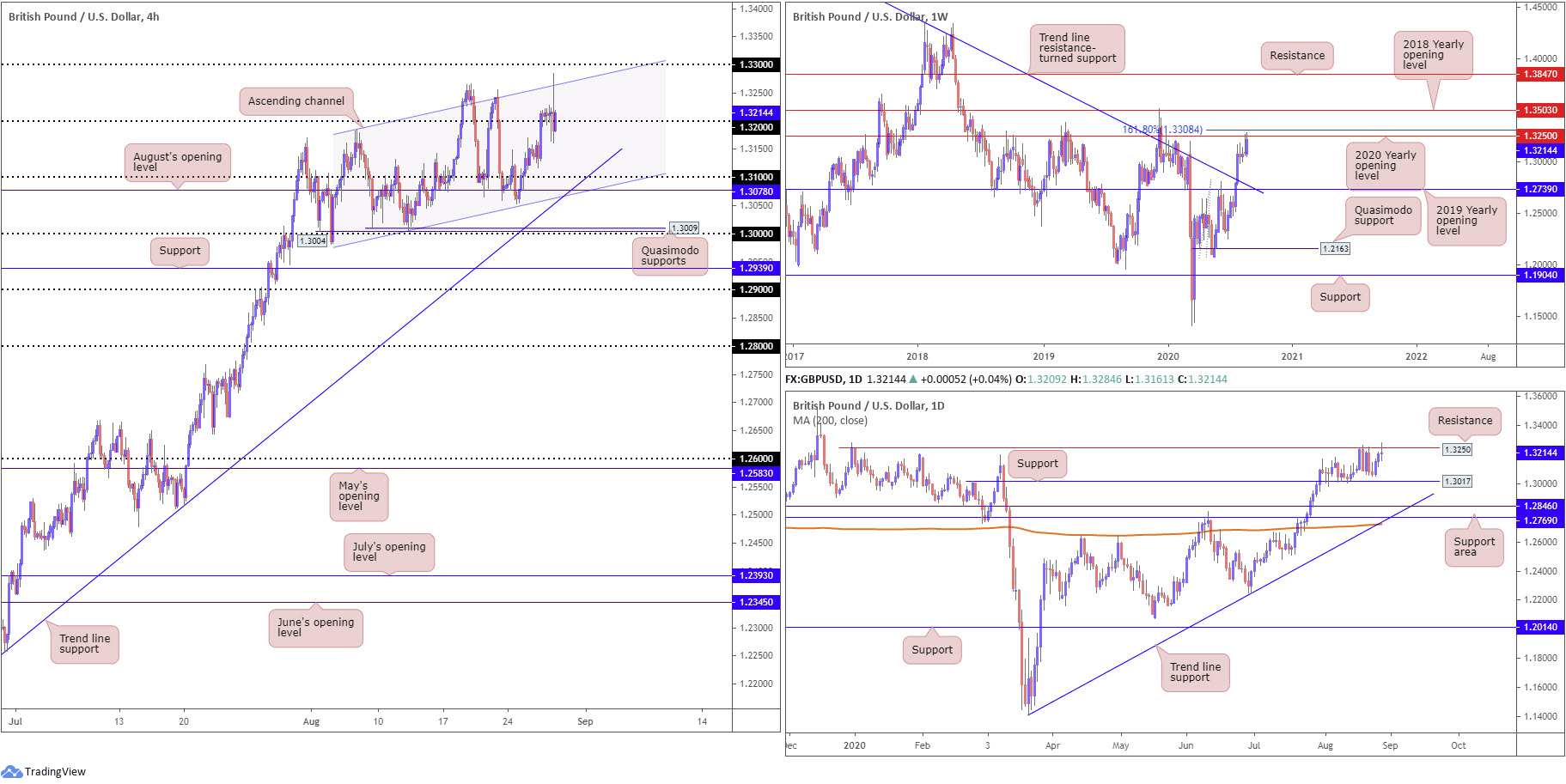Click the 1.32144 label on 4h chart axis

point(756,112)
